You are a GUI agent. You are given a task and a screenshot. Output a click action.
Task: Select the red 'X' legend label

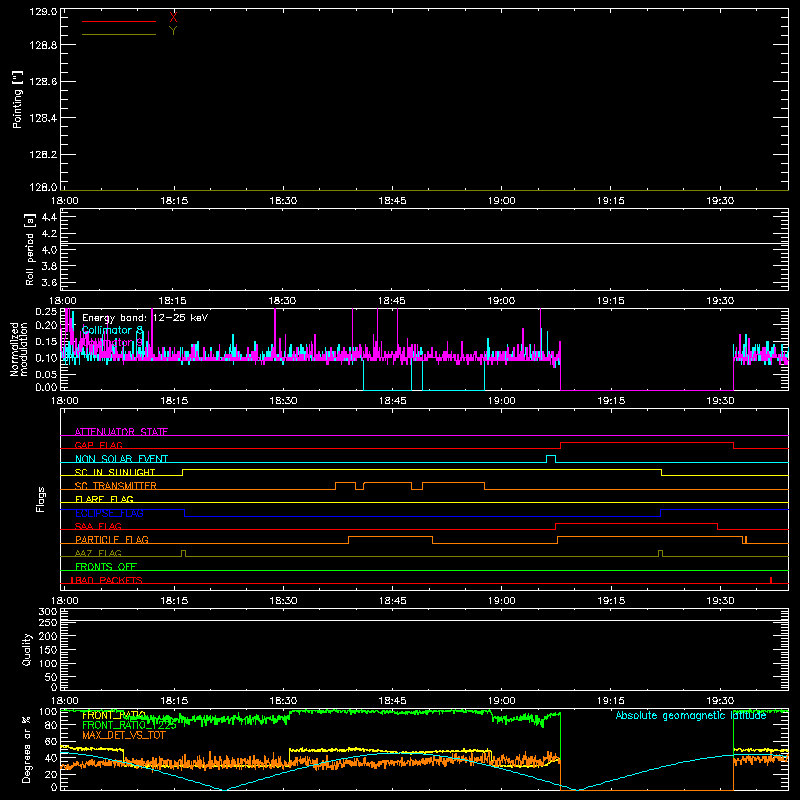(173, 17)
